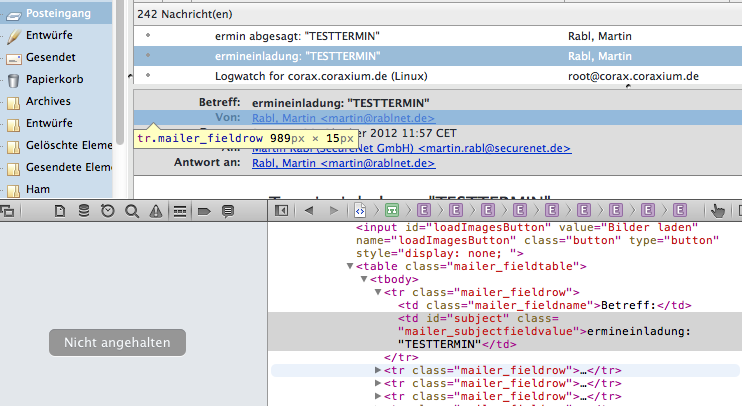This screenshot has height=406, width=742.
Task: Open the Storage panel with database icon
Action: point(83,211)
